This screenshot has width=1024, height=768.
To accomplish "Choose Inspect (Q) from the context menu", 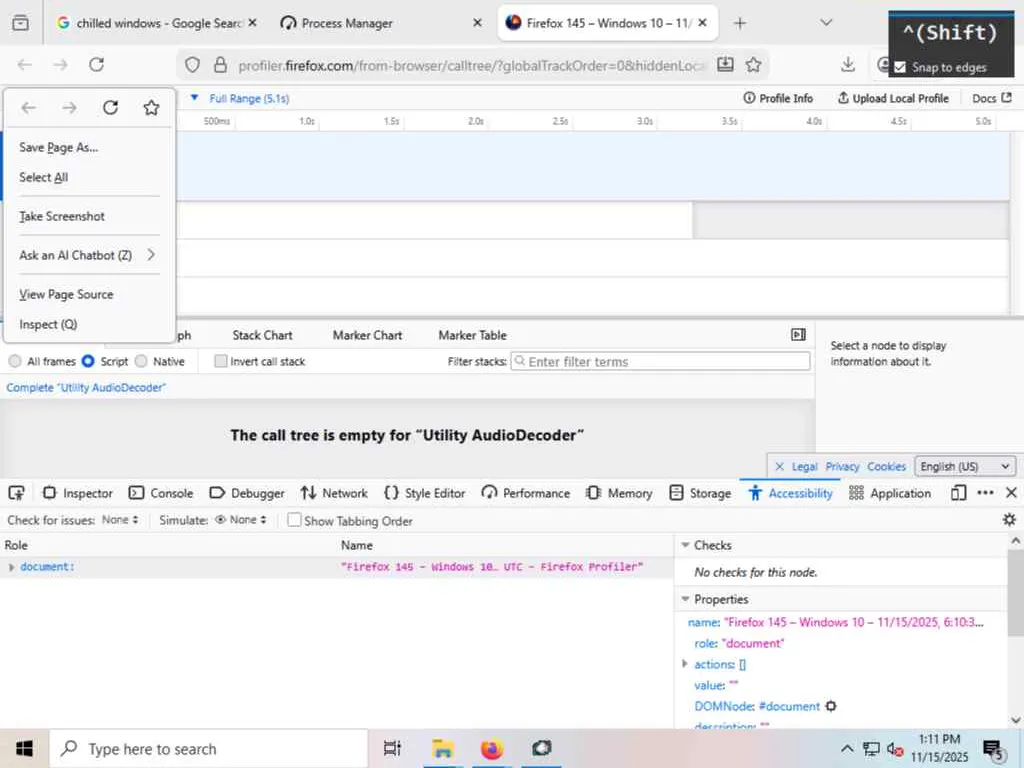I will tap(89, 325).
